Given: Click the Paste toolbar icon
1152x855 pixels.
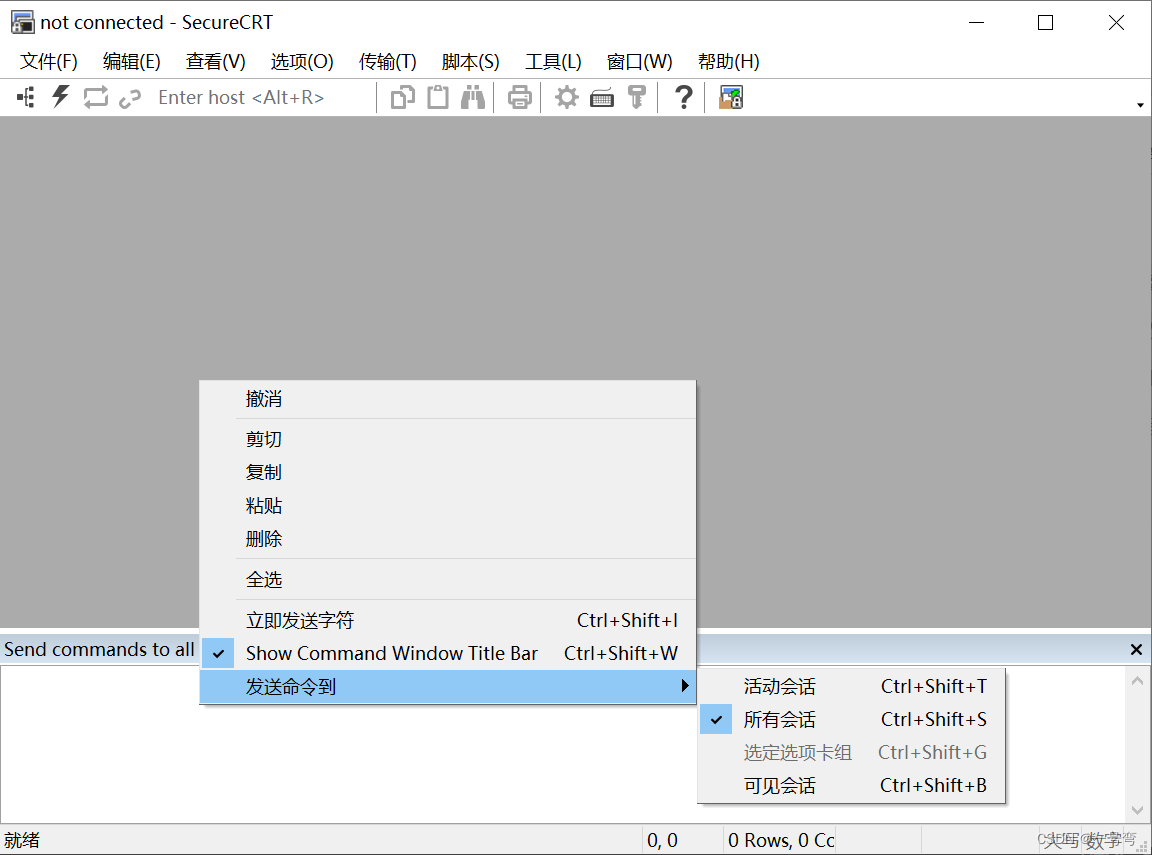Looking at the screenshot, I should [437, 97].
